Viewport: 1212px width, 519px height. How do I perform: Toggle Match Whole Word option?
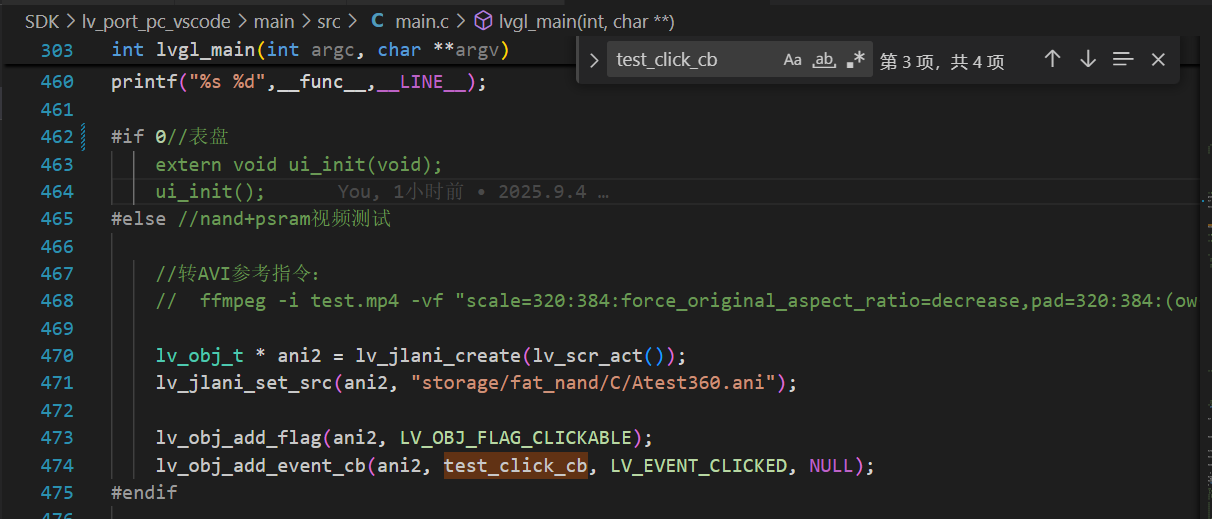coord(824,60)
